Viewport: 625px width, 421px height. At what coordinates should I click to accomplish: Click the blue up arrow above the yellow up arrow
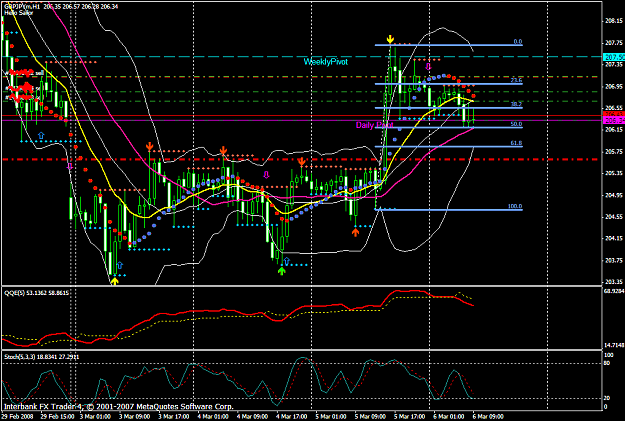[x=120, y=265]
